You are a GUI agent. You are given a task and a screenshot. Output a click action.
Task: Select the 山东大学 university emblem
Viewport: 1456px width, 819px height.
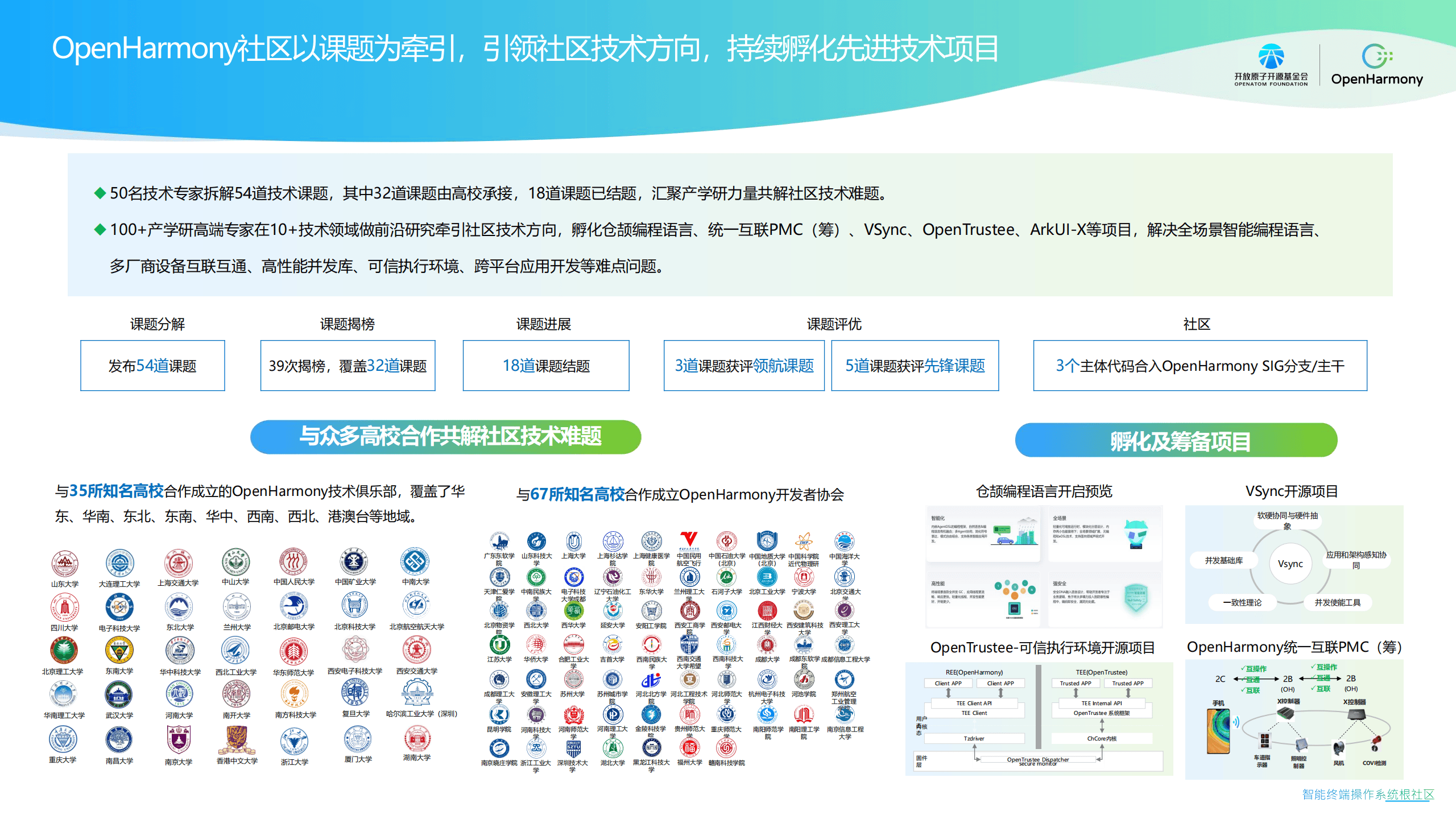[x=64, y=564]
